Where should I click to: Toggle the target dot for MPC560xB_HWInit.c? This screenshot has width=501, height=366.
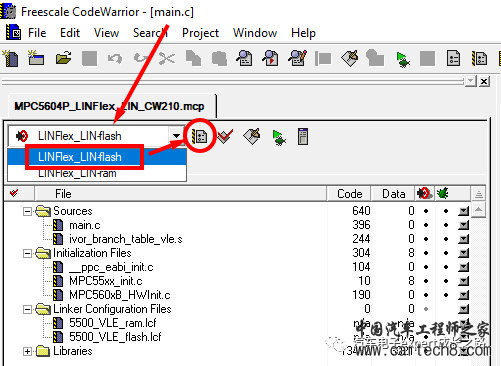[426, 295]
